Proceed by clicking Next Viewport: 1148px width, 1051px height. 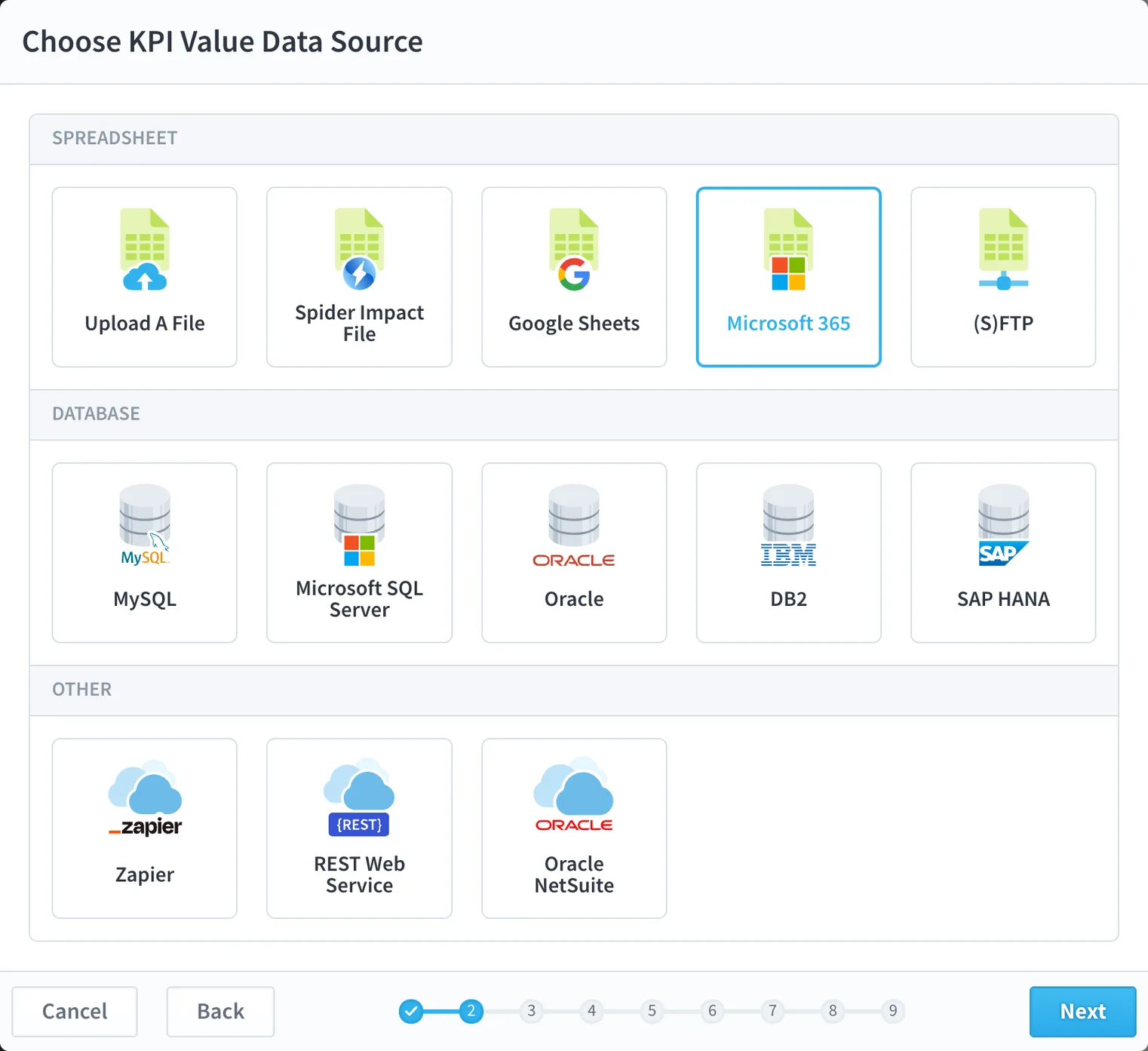click(x=1082, y=1011)
